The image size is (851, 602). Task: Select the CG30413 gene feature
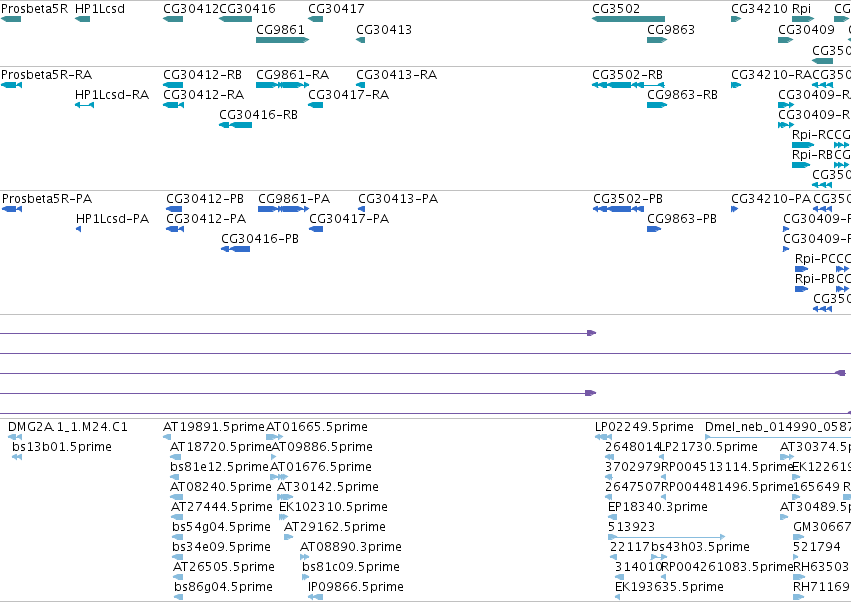pos(360,40)
